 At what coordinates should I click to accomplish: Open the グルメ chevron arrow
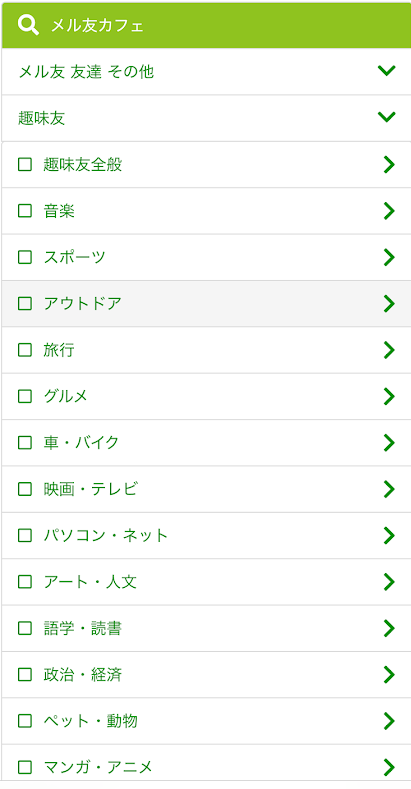(x=388, y=396)
